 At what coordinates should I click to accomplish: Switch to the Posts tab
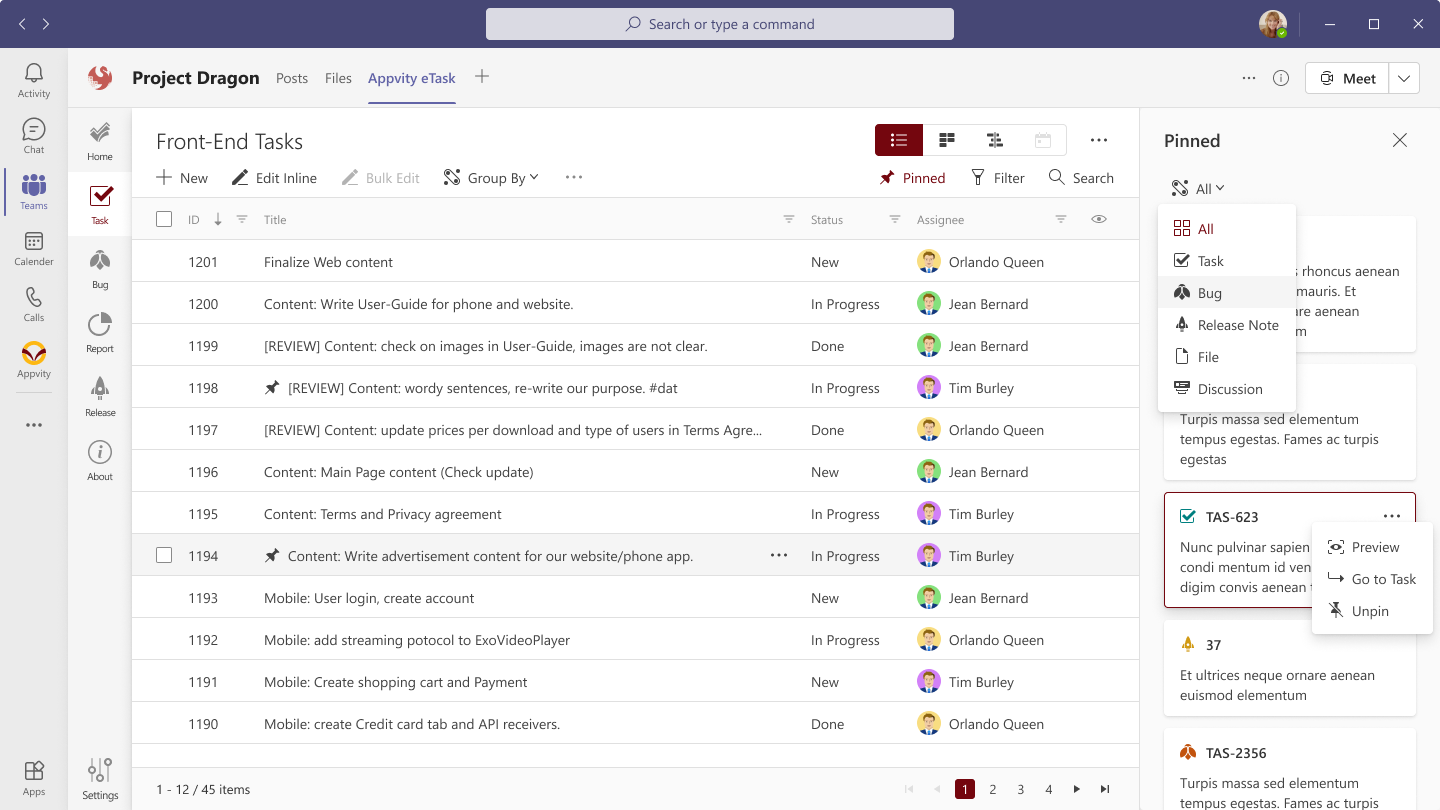coord(292,77)
